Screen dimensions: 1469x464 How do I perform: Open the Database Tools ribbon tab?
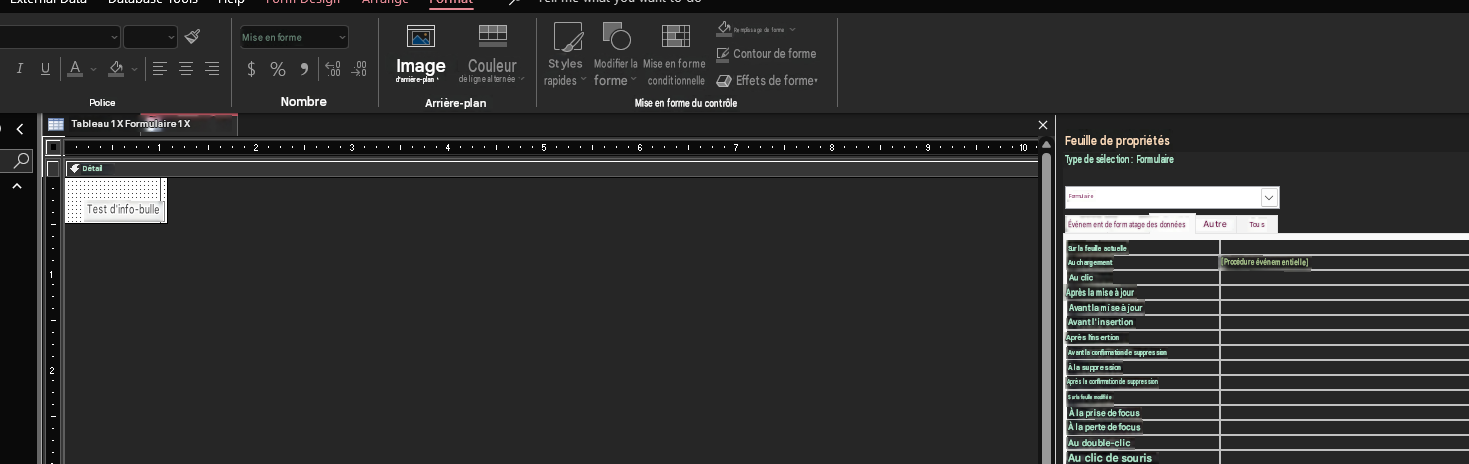pos(153,3)
